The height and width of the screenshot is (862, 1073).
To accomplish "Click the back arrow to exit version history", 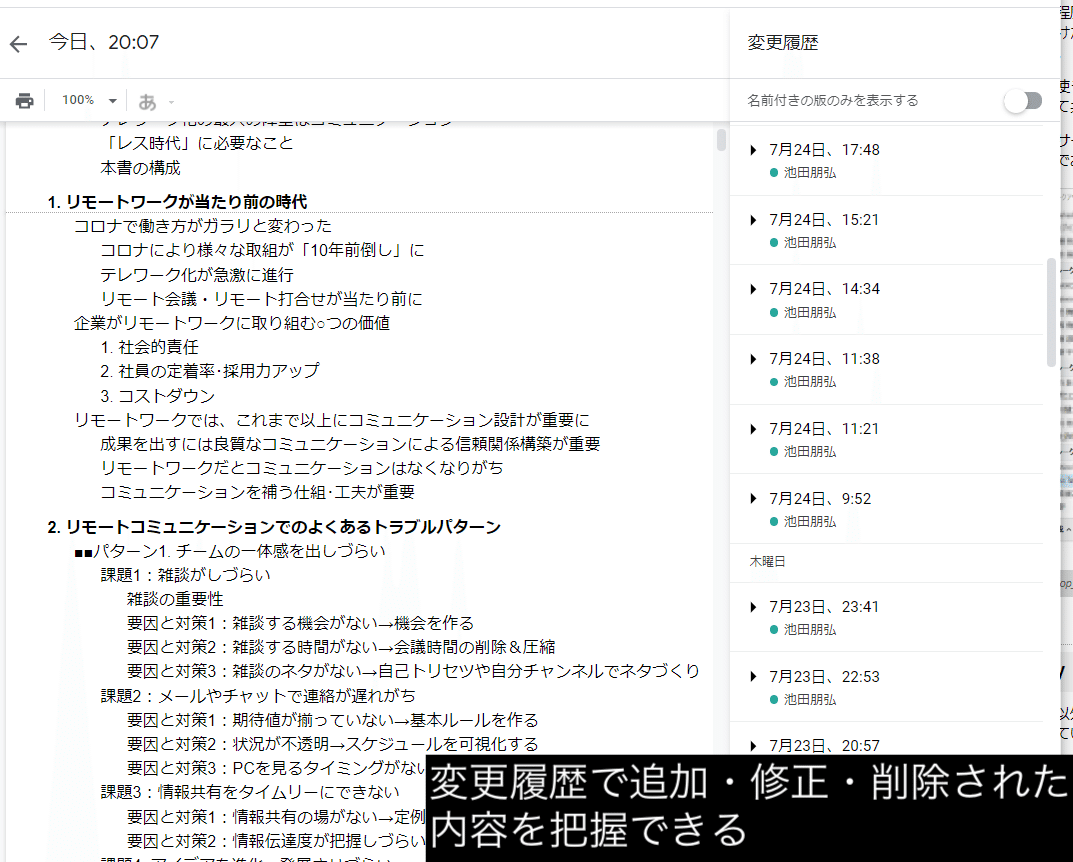I will [x=18, y=42].
